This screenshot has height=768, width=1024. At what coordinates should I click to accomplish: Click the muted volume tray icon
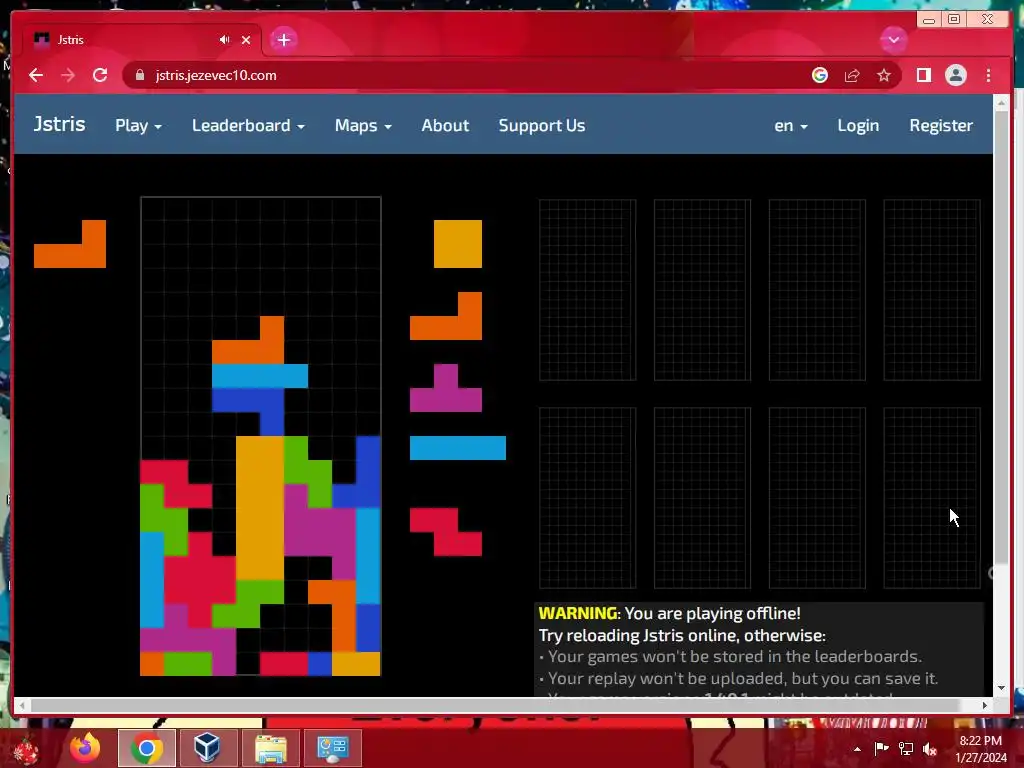click(930, 749)
